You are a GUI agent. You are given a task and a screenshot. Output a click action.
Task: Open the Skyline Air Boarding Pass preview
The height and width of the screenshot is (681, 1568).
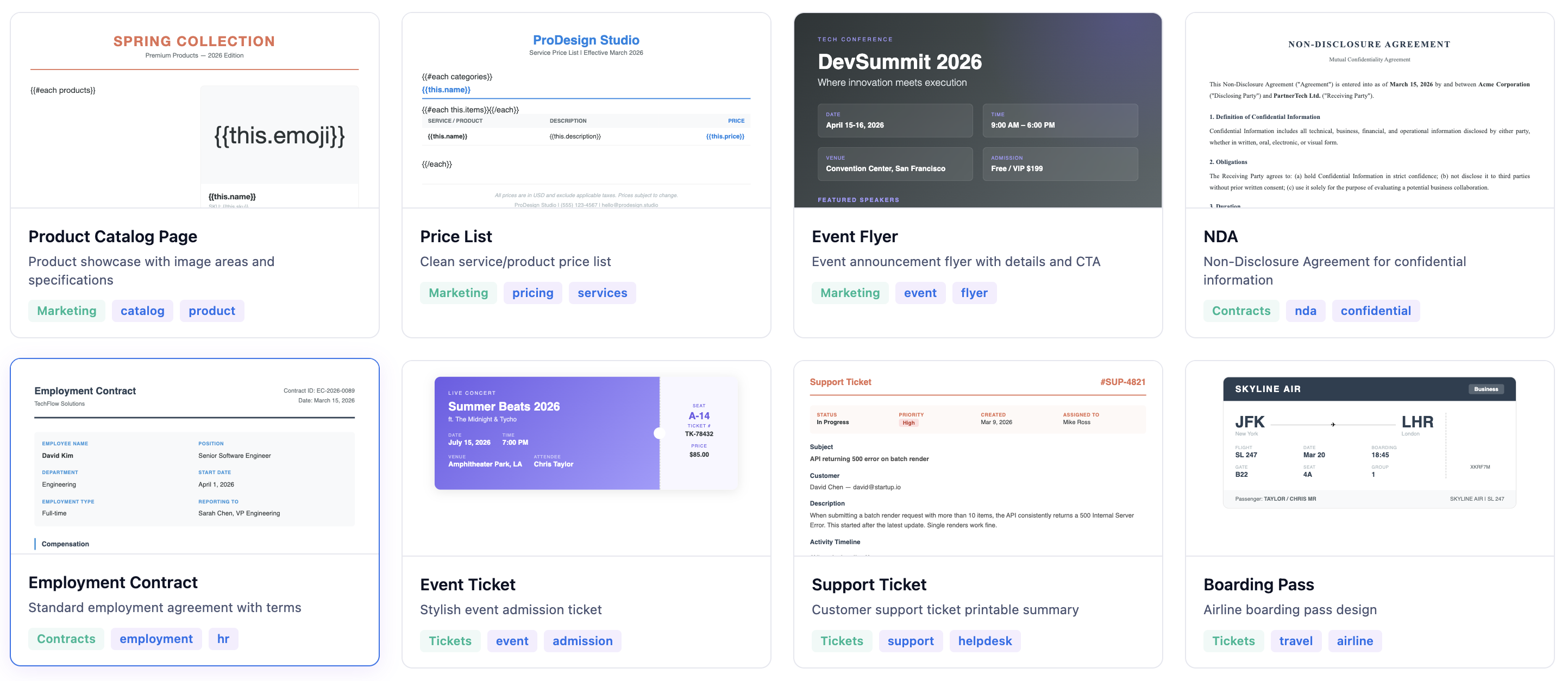(x=1369, y=443)
